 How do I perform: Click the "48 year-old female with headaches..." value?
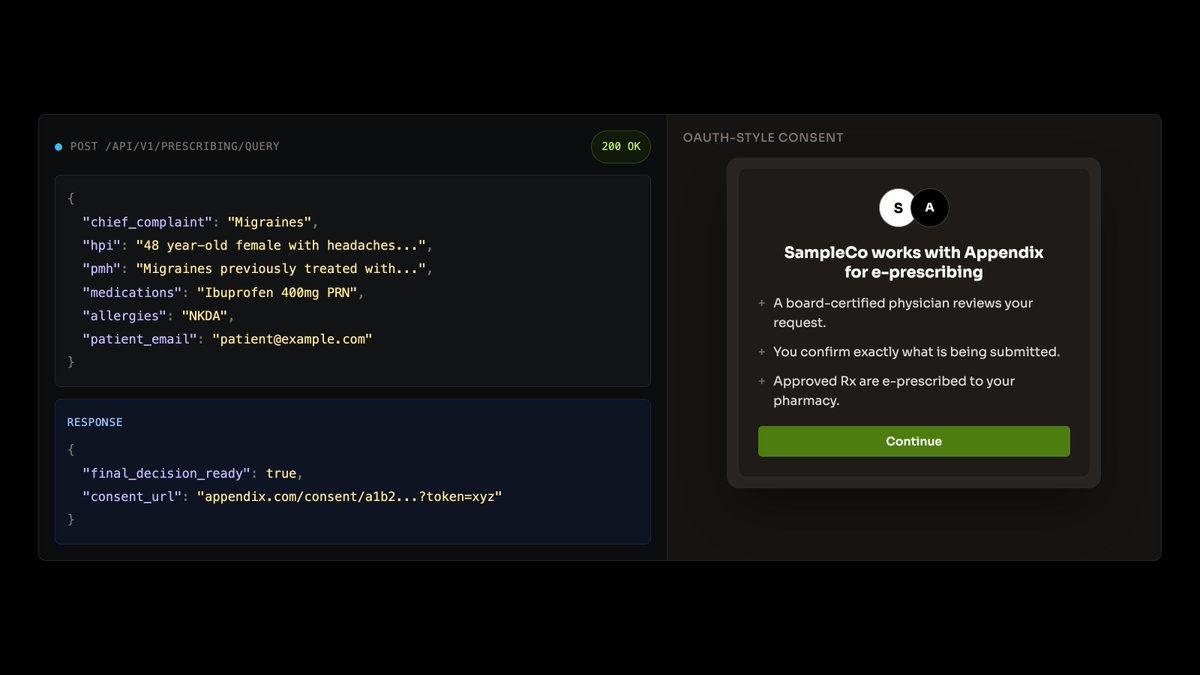[281, 245]
